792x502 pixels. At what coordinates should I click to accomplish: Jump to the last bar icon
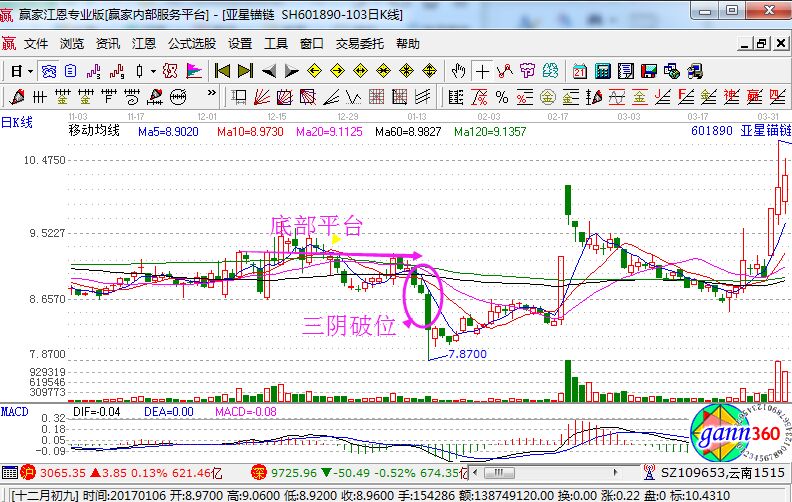(x=246, y=71)
